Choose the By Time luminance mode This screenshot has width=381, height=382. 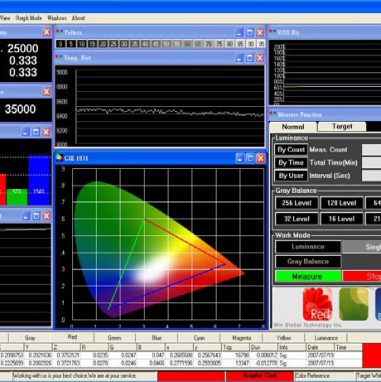(x=291, y=163)
